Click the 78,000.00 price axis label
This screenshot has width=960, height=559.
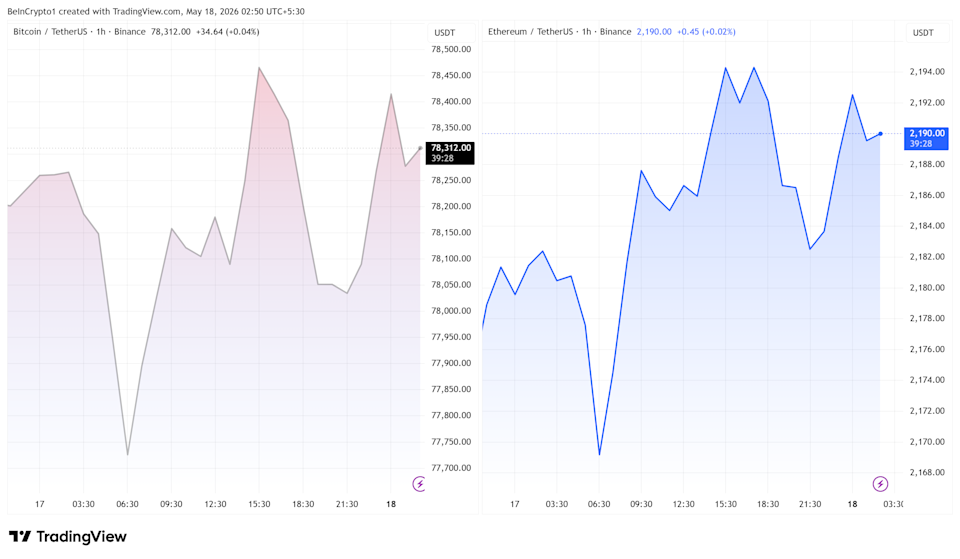pos(451,310)
